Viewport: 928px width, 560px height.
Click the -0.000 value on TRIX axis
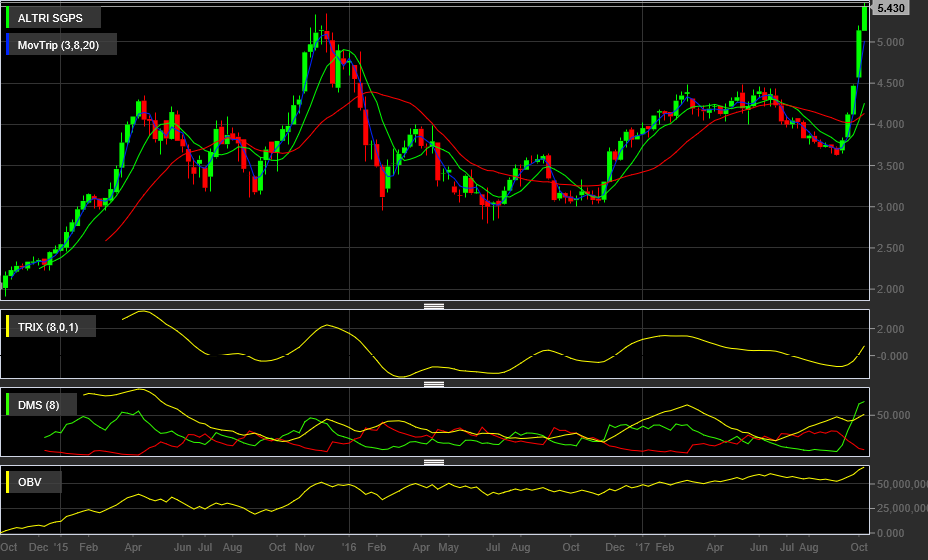(891, 356)
